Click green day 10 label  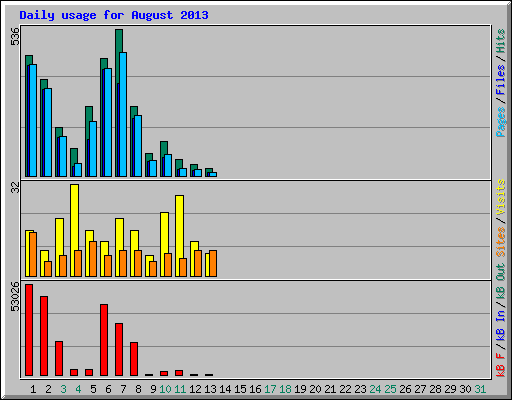(165, 389)
